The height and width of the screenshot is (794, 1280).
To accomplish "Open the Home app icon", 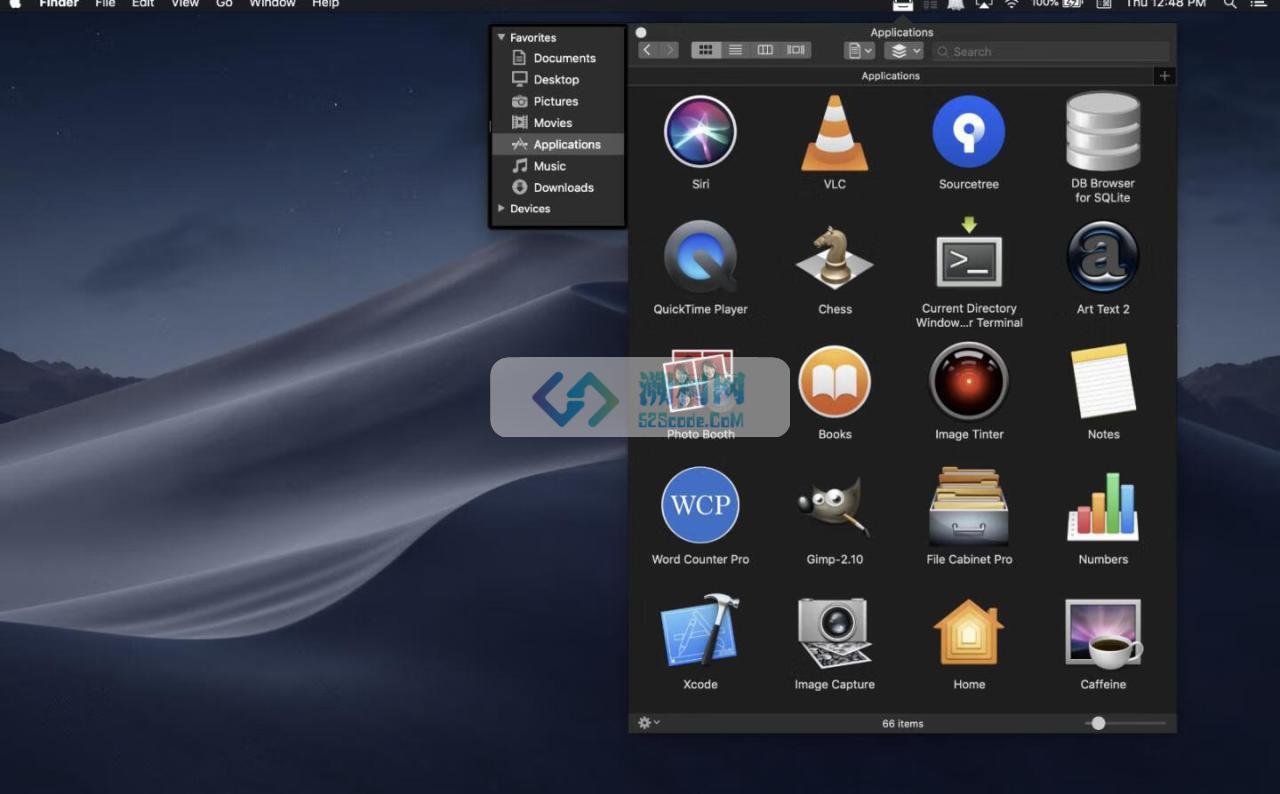I will pyautogui.click(x=968, y=632).
